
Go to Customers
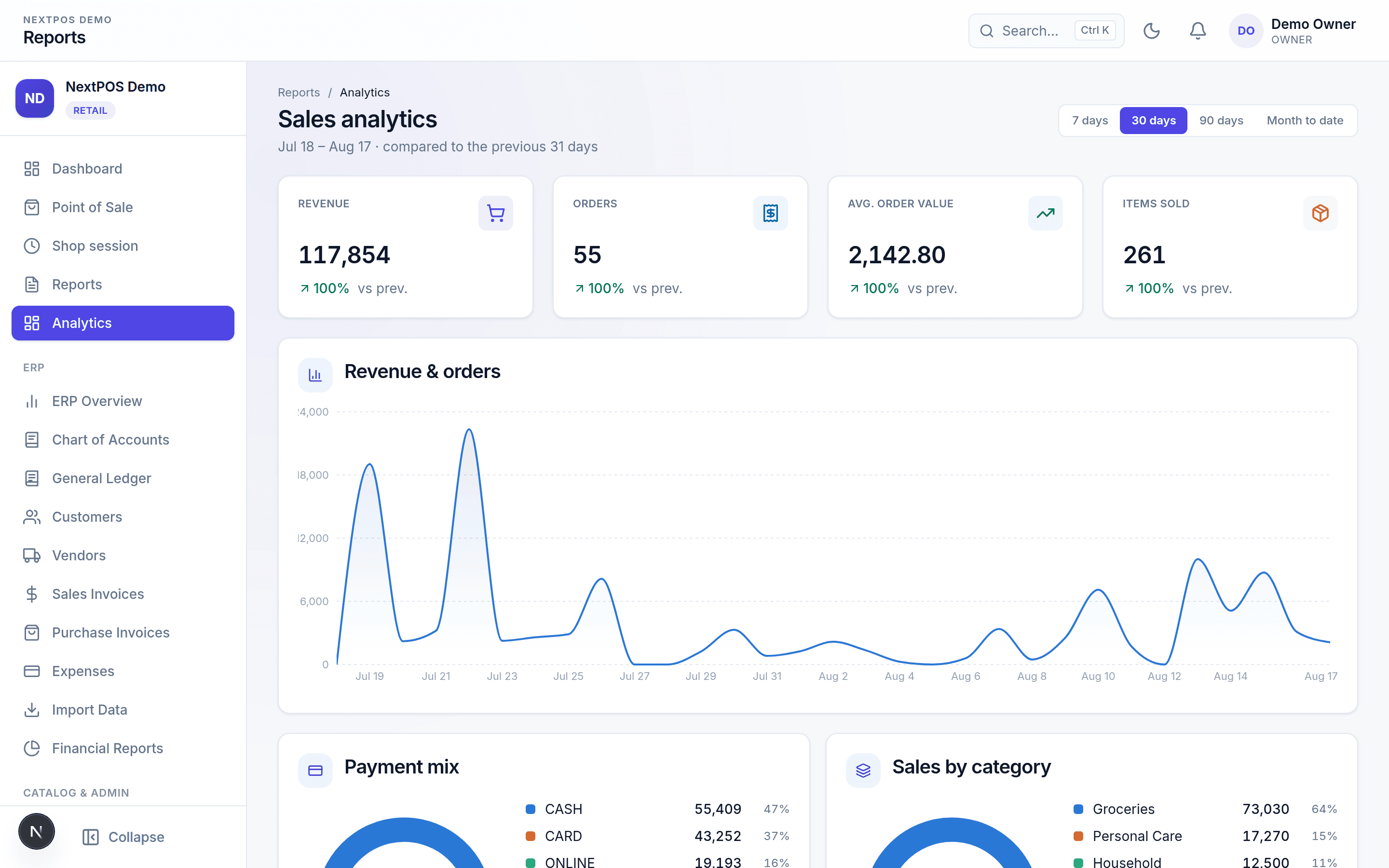click(123, 516)
